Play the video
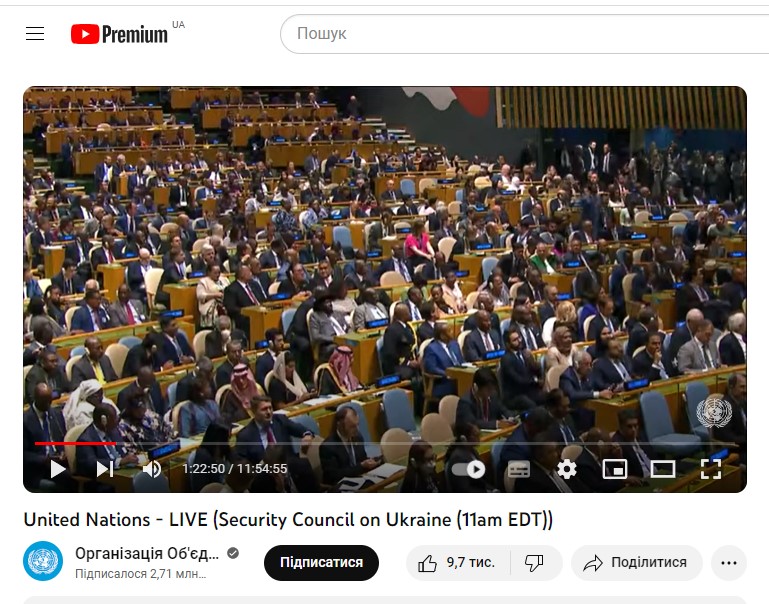The image size is (769, 604). [58, 469]
